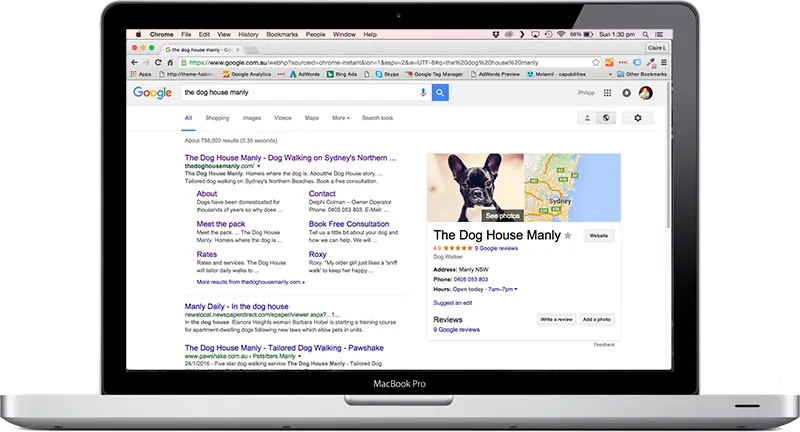This screenshot has width=800, height=432.
Task: Open Chrome Bookmarks menu
Action: (282, 34)
